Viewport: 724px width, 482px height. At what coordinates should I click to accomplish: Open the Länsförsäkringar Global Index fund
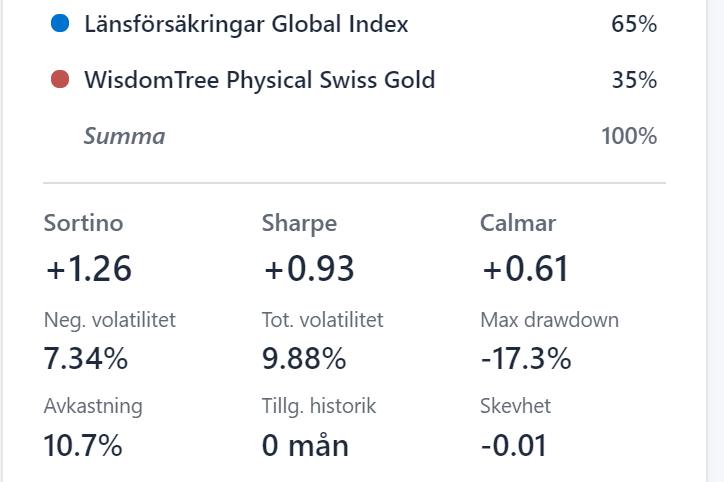(x=246, y=24)
